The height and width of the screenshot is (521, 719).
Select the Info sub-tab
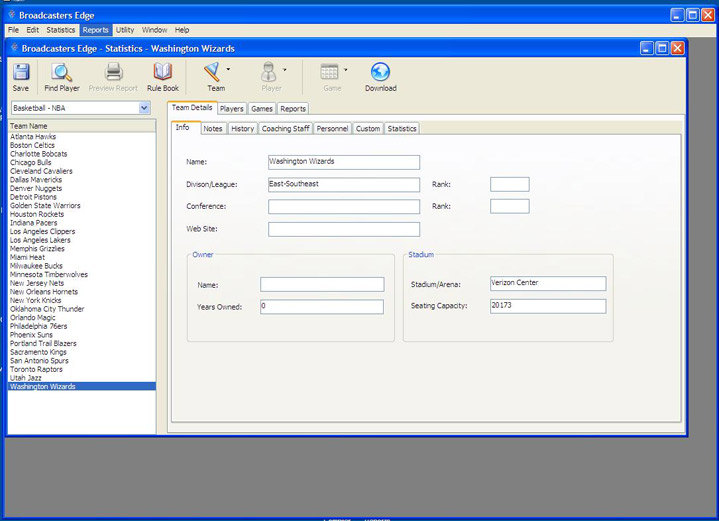(183, 127)
